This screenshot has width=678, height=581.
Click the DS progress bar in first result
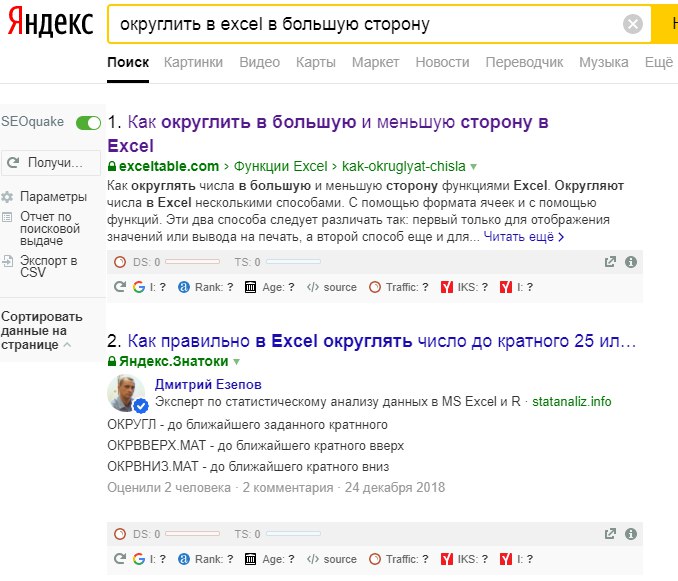click(192, 262)
